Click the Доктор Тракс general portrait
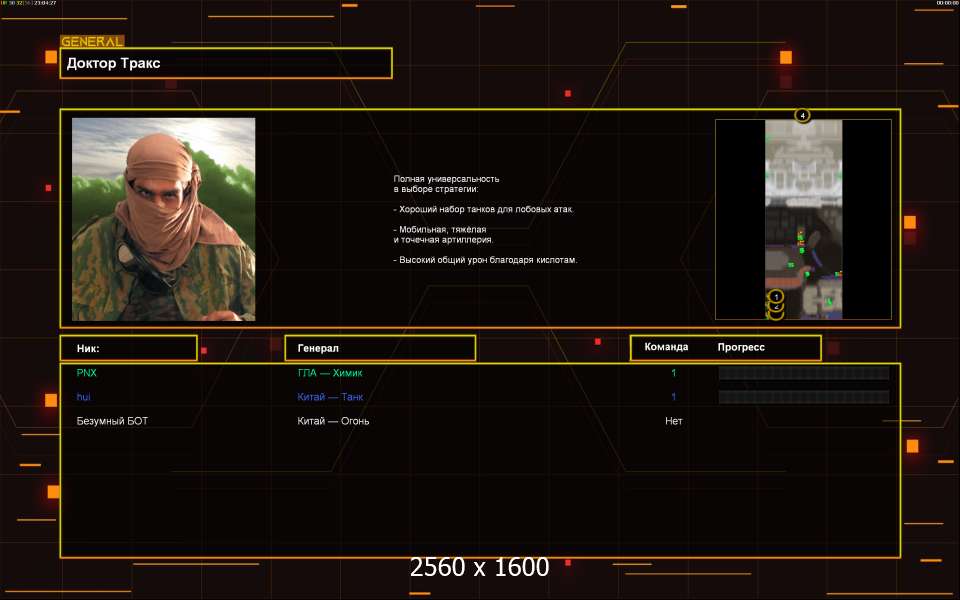The height and width of the screenshot is (600, 960). coord(163,219)
